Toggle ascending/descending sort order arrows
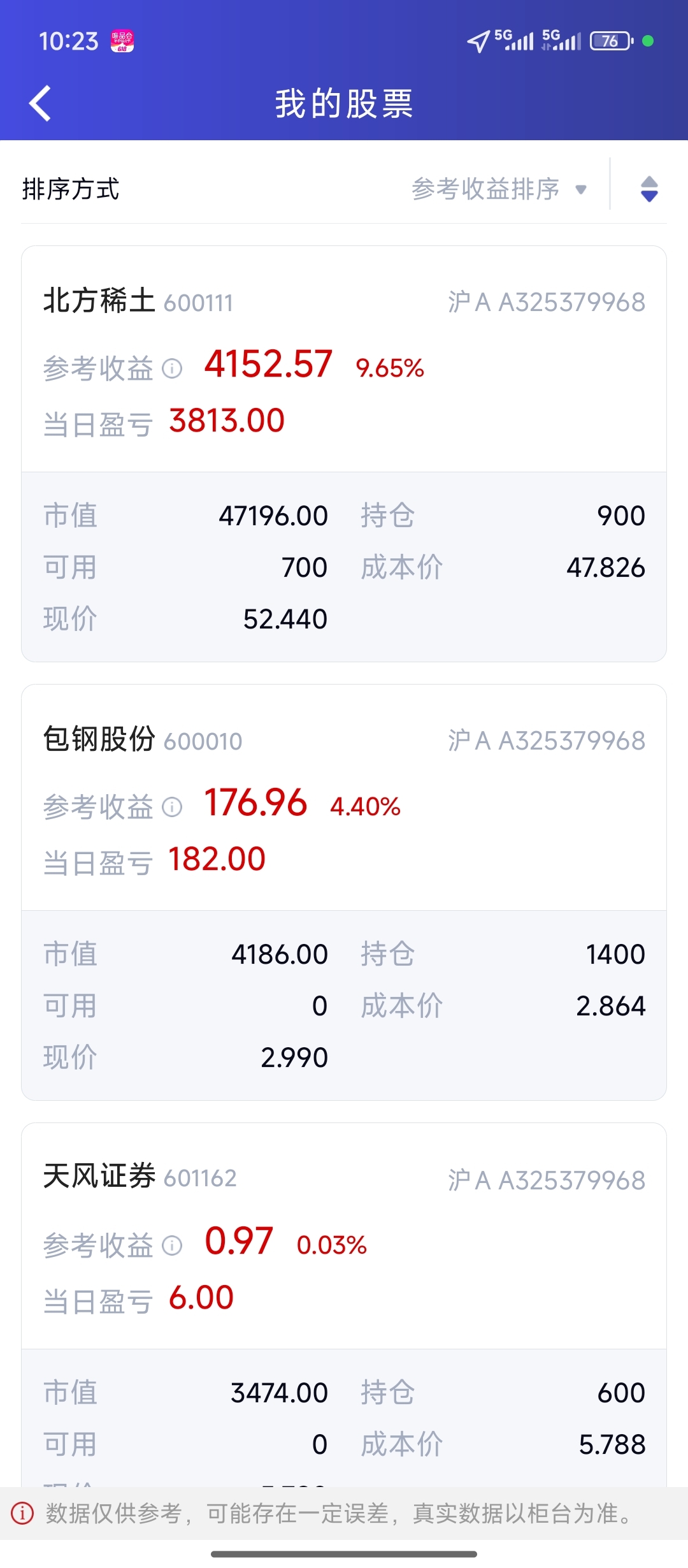 [x=649, y=189]
